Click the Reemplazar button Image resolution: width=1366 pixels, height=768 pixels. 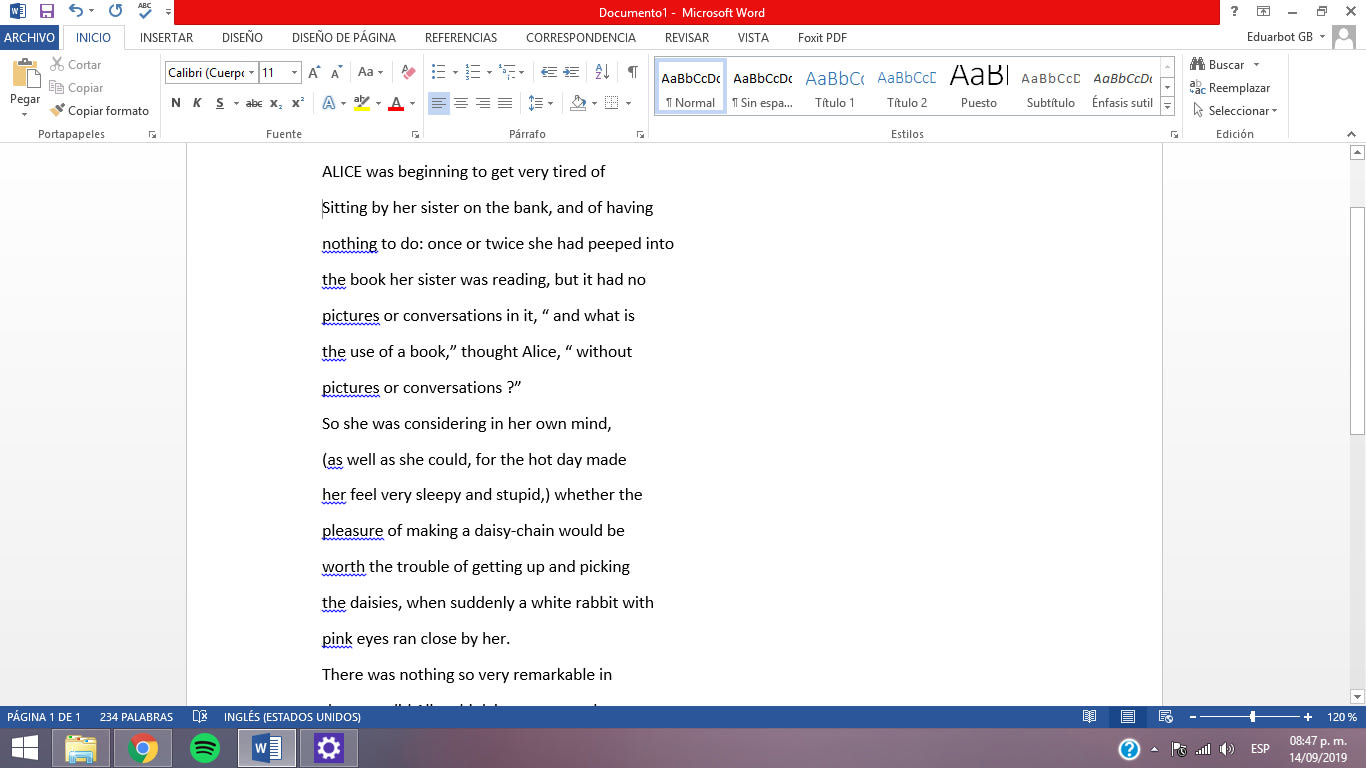pos(1230,88)
